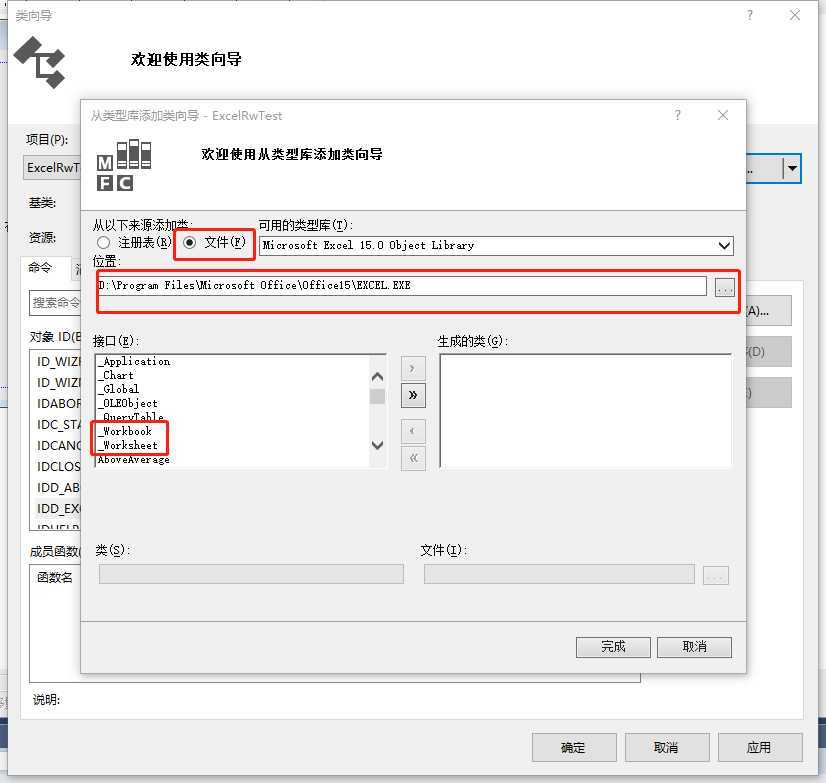Click the interface list scroll-up arrow
This screenshot has width=826, height=783.
[x=377, y=377]
